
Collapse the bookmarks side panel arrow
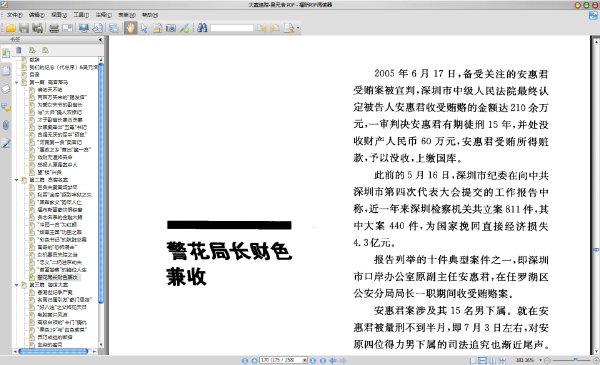(100, 39)
